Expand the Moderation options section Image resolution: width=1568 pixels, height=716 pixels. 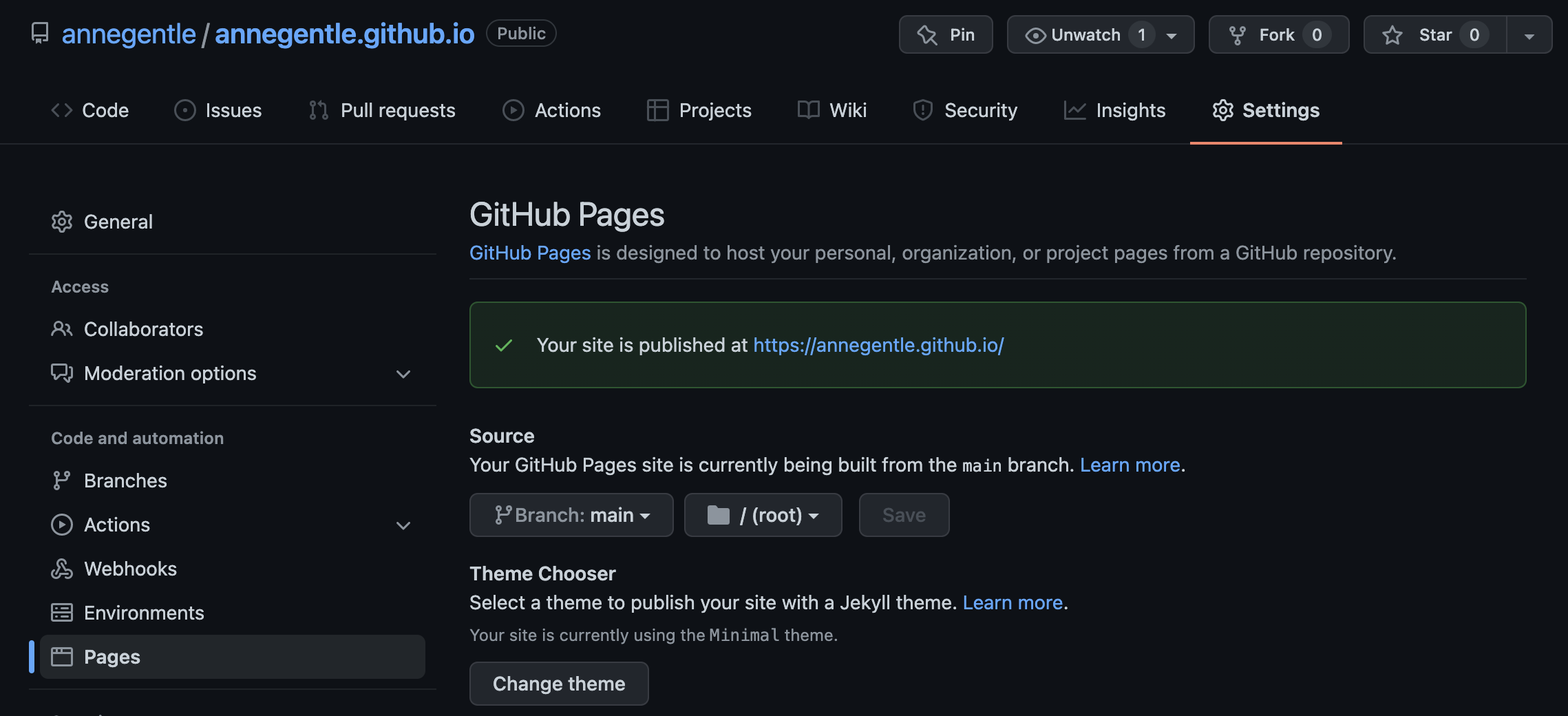point(403,374)
